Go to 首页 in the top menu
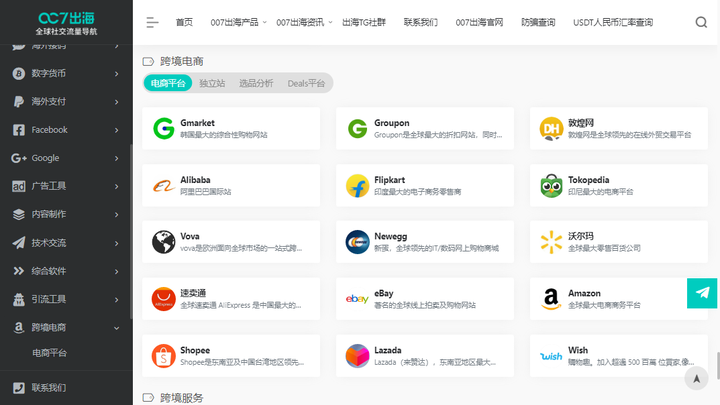 point(184,22)
